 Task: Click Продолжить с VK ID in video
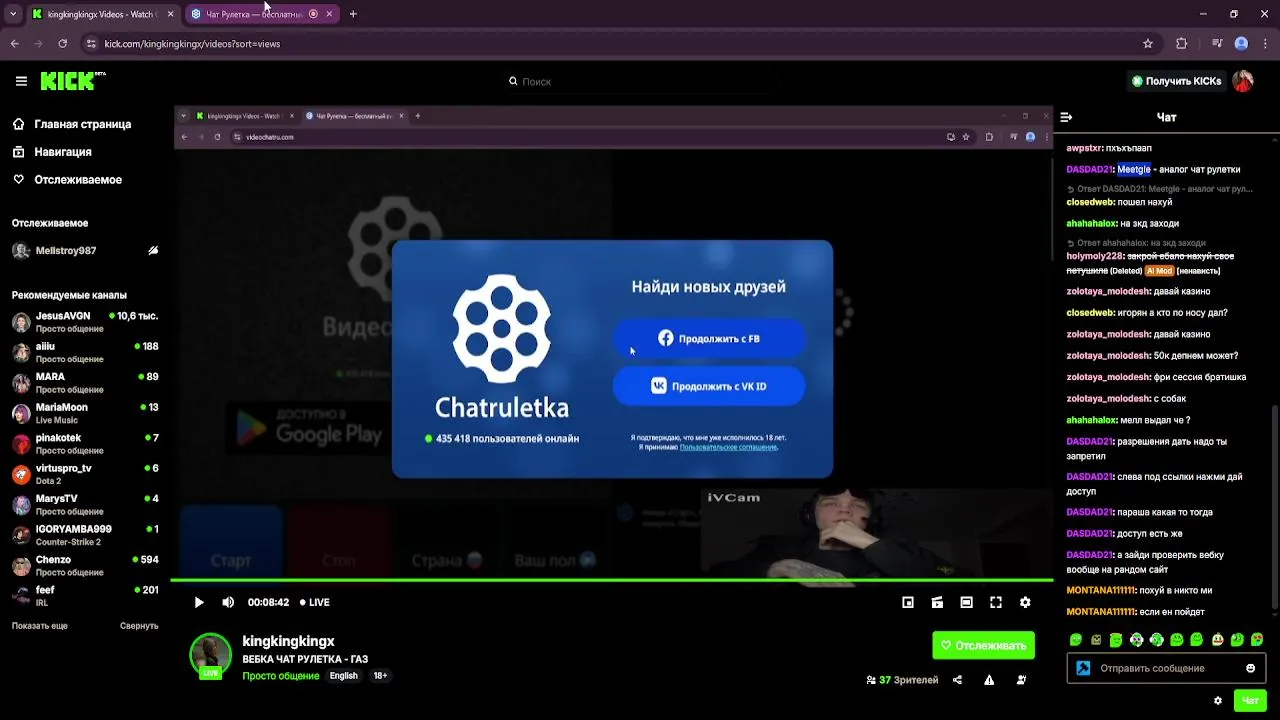point(709,386)
